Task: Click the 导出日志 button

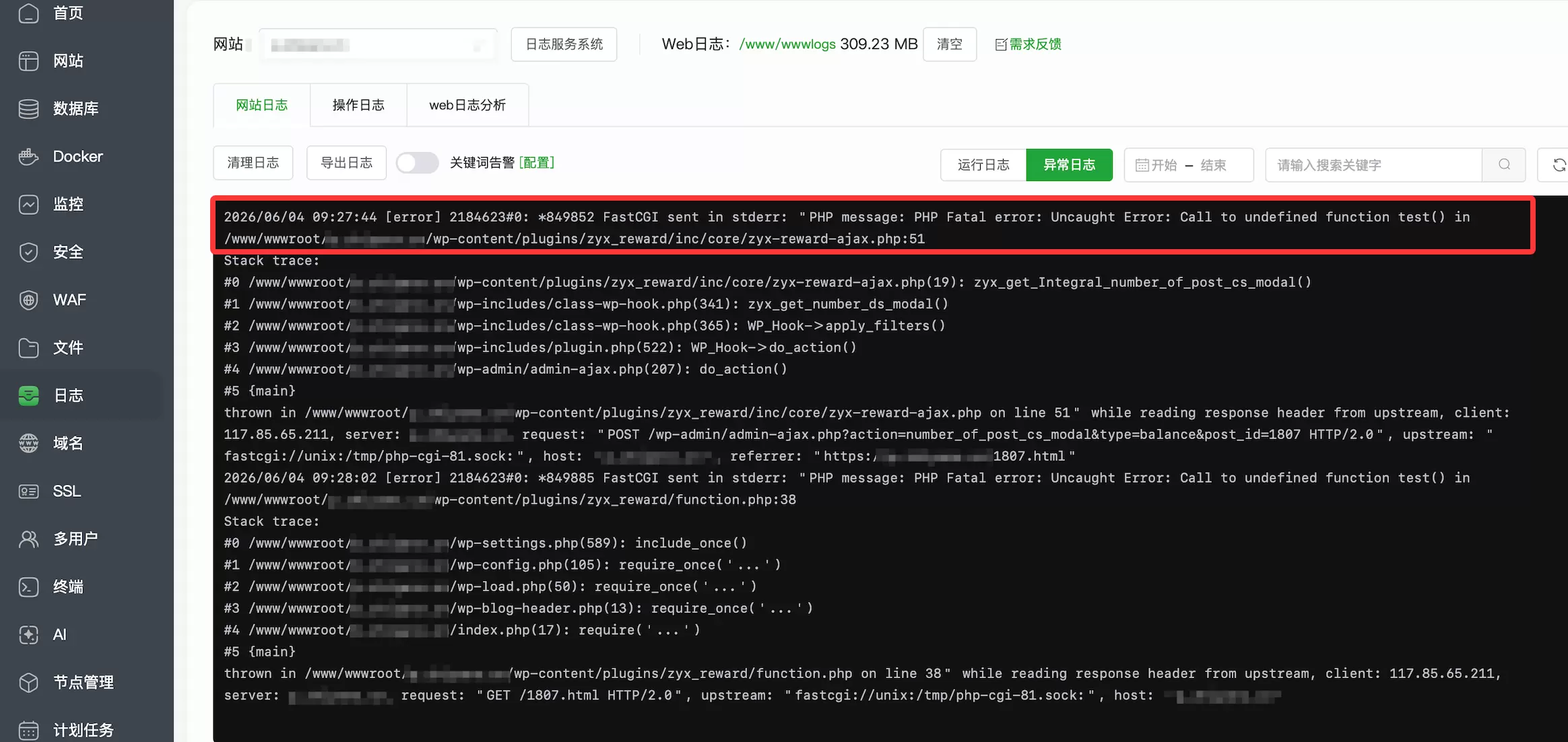Action: pyautogui.click(x=346, y=163)
